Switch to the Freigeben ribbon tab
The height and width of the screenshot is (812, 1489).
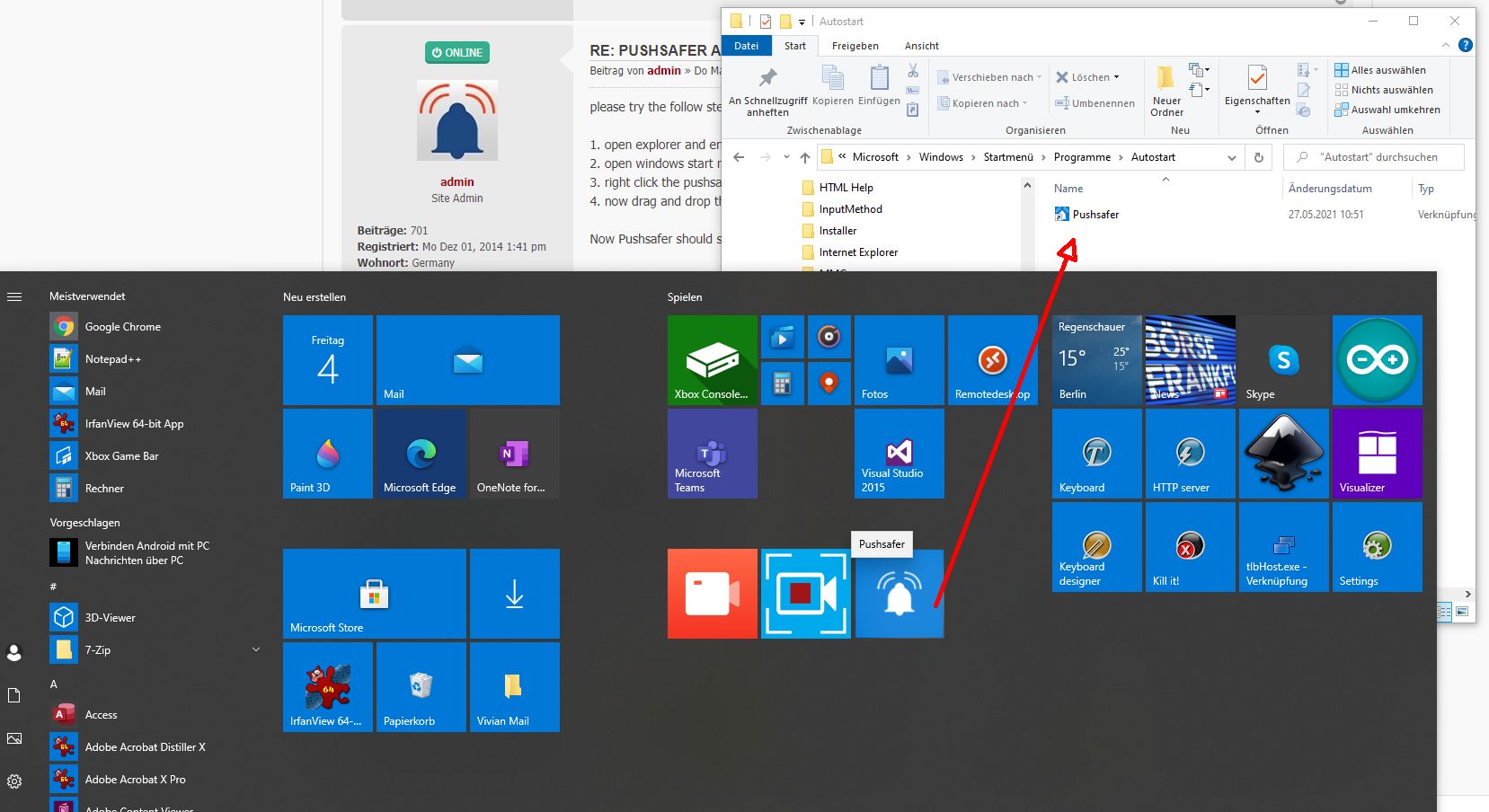point(855,46)
